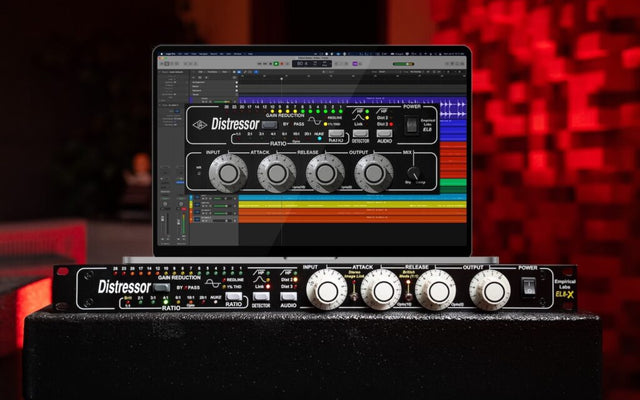Click the LCD tempo and position display
Viewport: 640px width, 400px height.
click(312, 64)
